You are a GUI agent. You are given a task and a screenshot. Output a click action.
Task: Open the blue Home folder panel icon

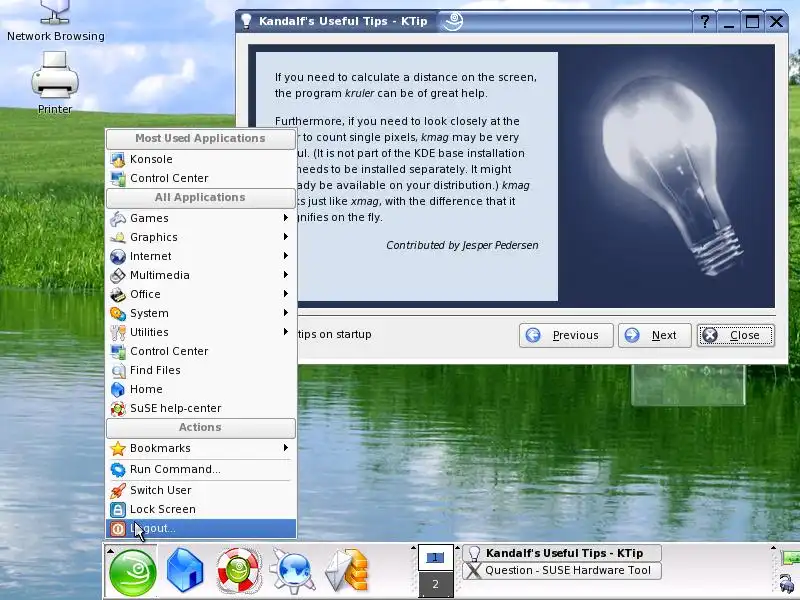185,570
